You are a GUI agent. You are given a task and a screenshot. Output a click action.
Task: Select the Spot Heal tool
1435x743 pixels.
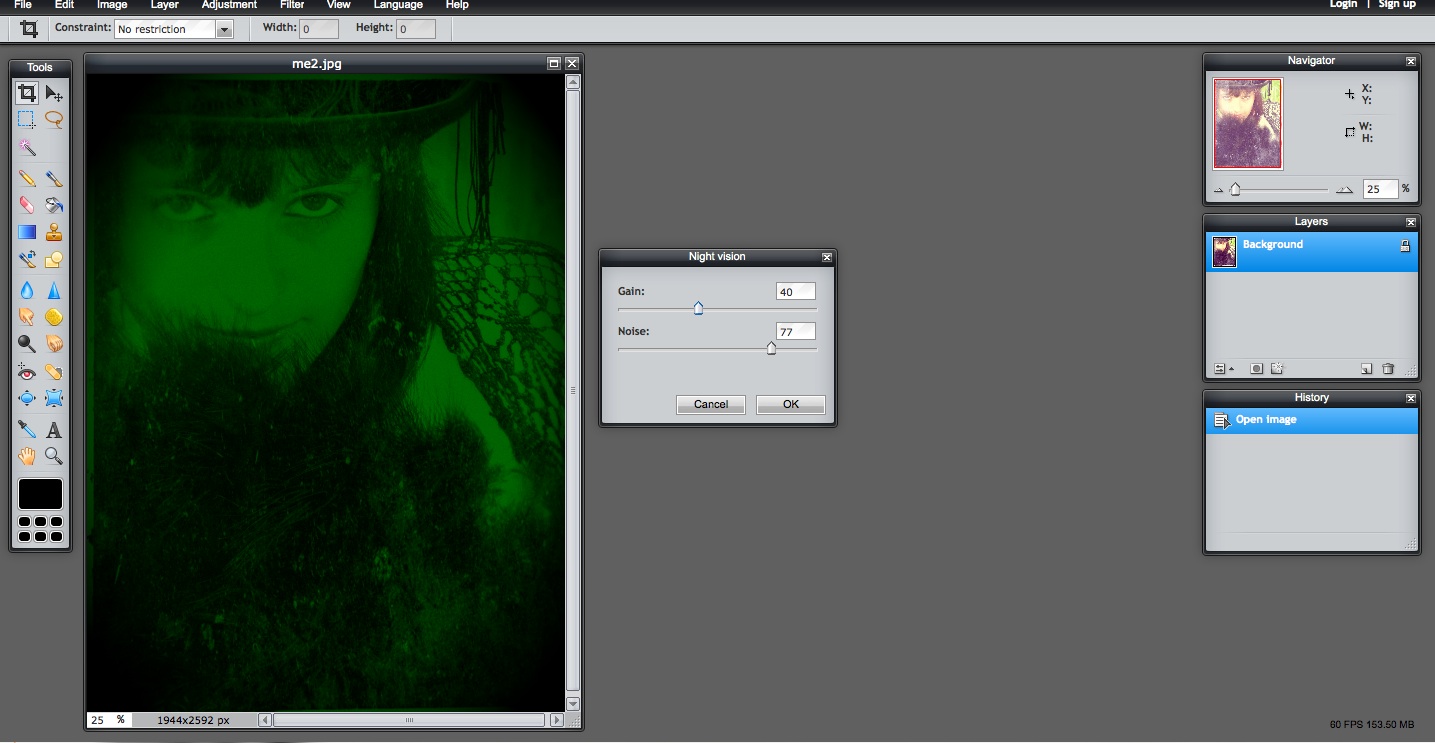54,372
